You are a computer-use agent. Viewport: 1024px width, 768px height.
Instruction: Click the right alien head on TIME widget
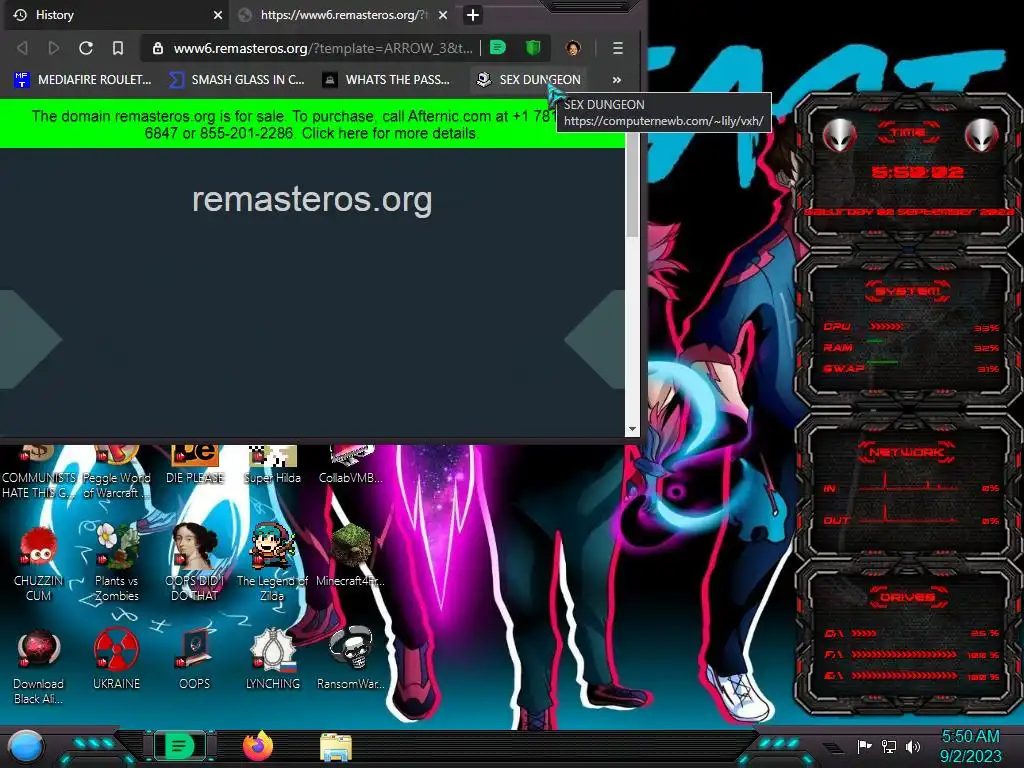click(981, 136)
